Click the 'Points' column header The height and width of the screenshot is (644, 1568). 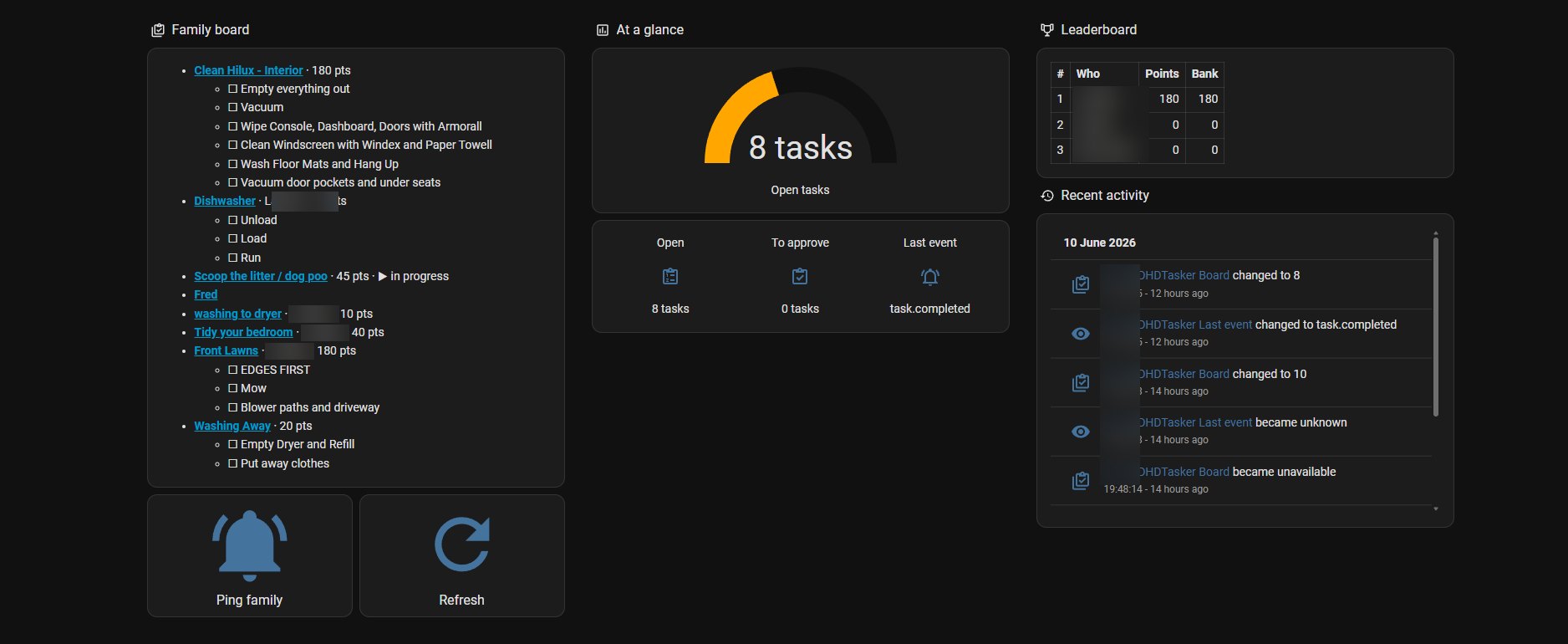coord(1162,74)
